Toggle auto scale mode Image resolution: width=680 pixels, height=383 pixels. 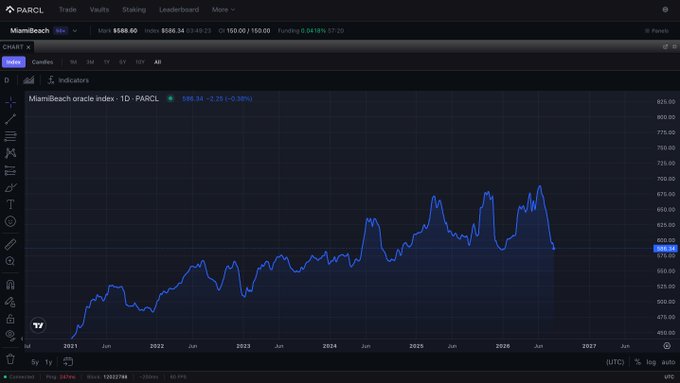click(x=668, y=362)
